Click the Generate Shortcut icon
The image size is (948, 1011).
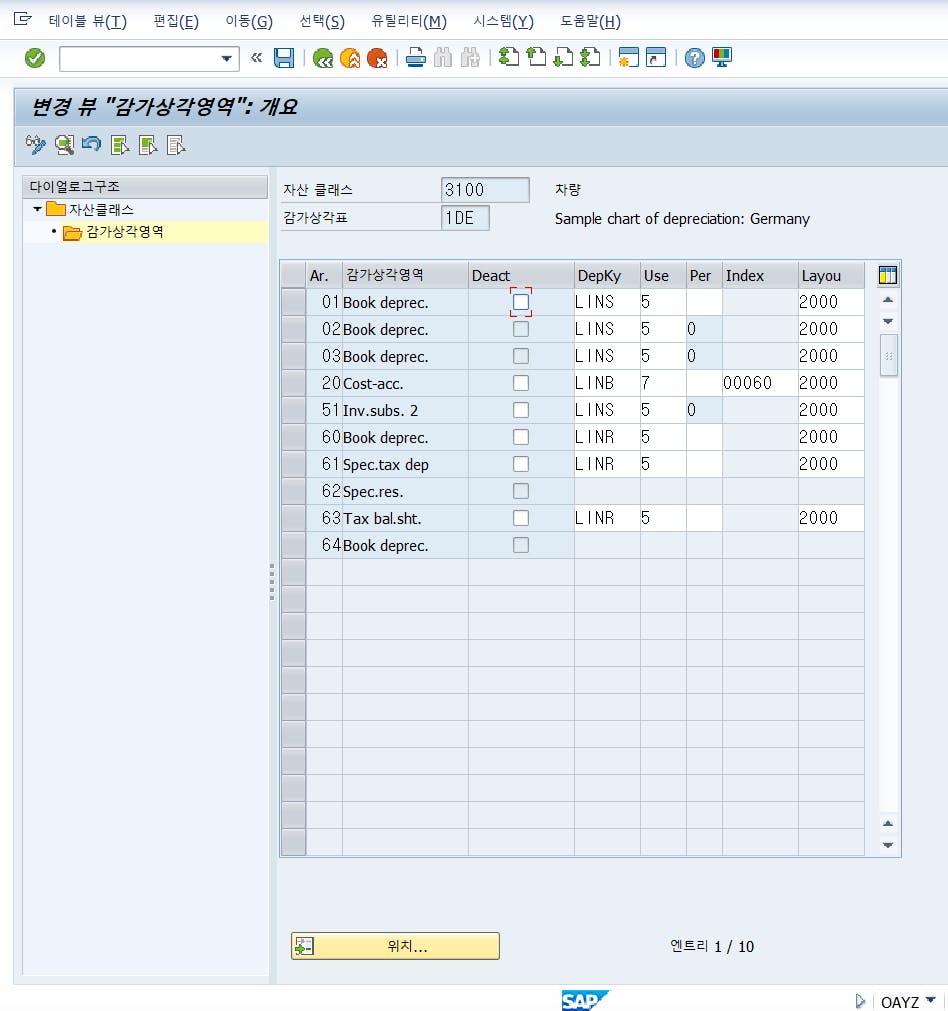click(656, 57)
